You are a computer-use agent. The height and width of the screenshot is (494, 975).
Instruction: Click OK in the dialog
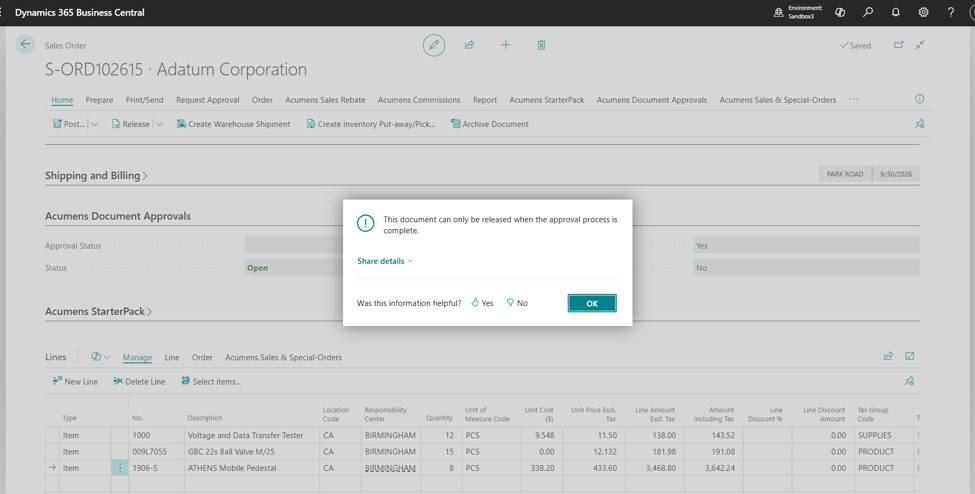[x=592, y=303]
